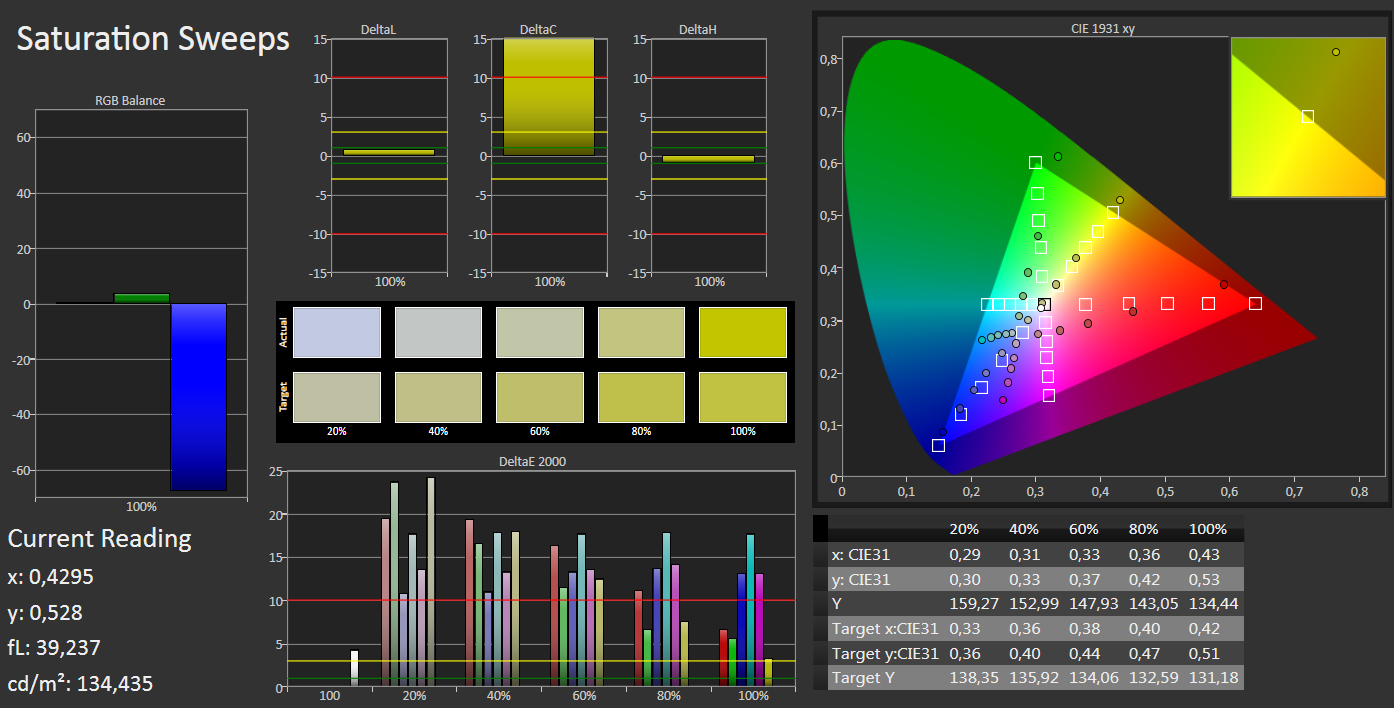The width and height of the screenshot is (1394, 708).
Task: Click the green primary target square on CIE chart
Action: click(1035, 162)
